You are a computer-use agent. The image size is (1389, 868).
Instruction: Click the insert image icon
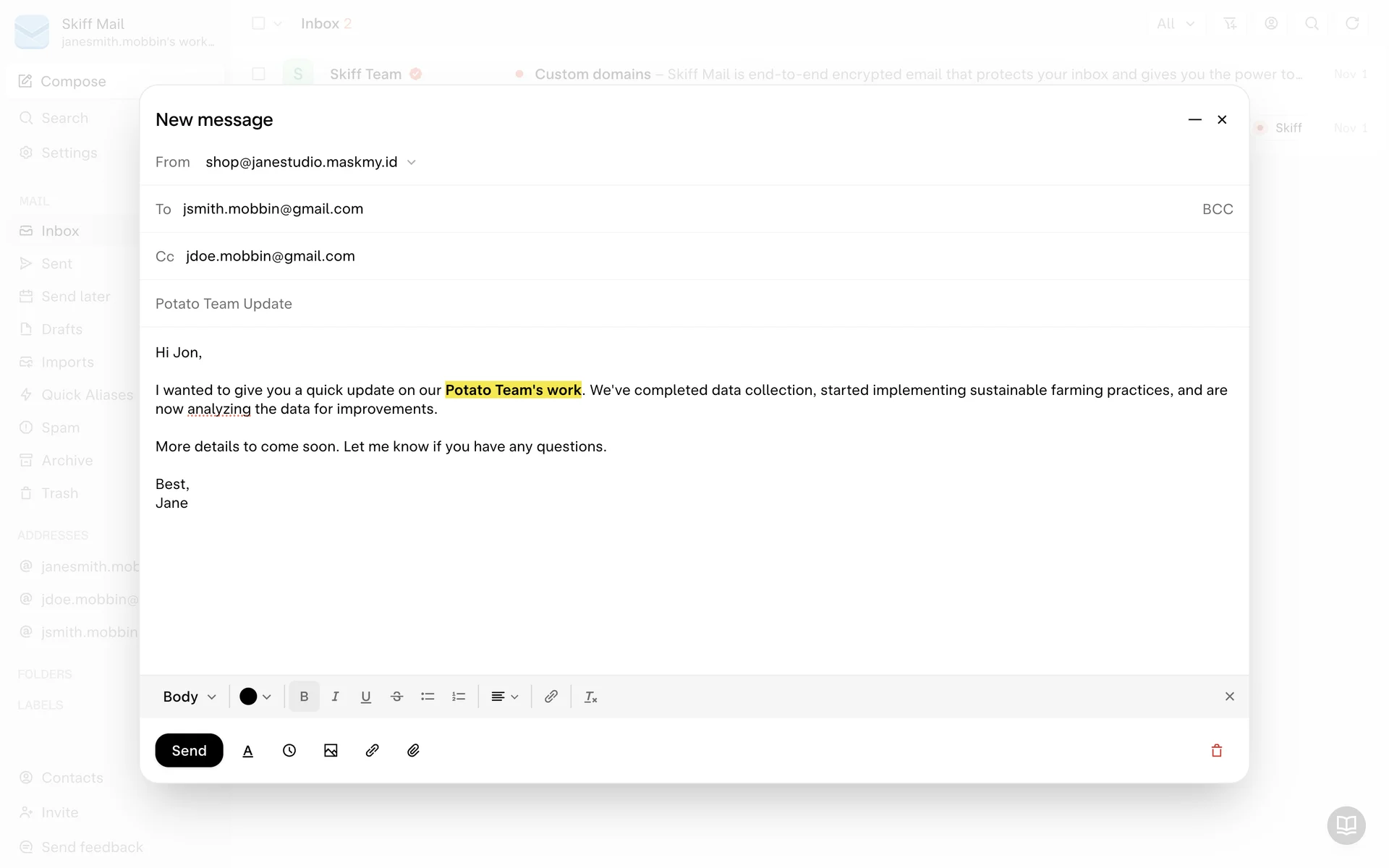point(331,751)
